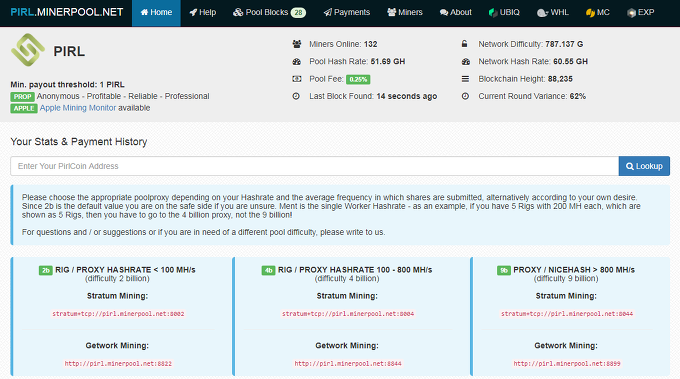Click the Pool Fee money icon
The height and width of the screenshot is (379, 680).
pyautogui.click(x=297, y=79)
